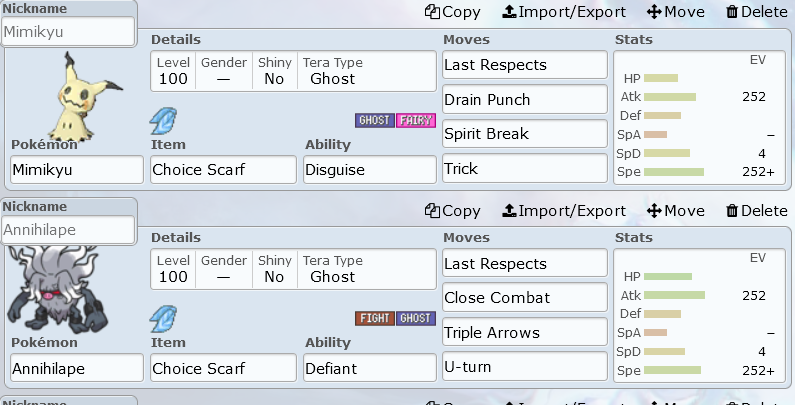Open Import/Export for Annihilape
Image resolution: width=795 pixels, height=405 pixels.
pos(564,210)
